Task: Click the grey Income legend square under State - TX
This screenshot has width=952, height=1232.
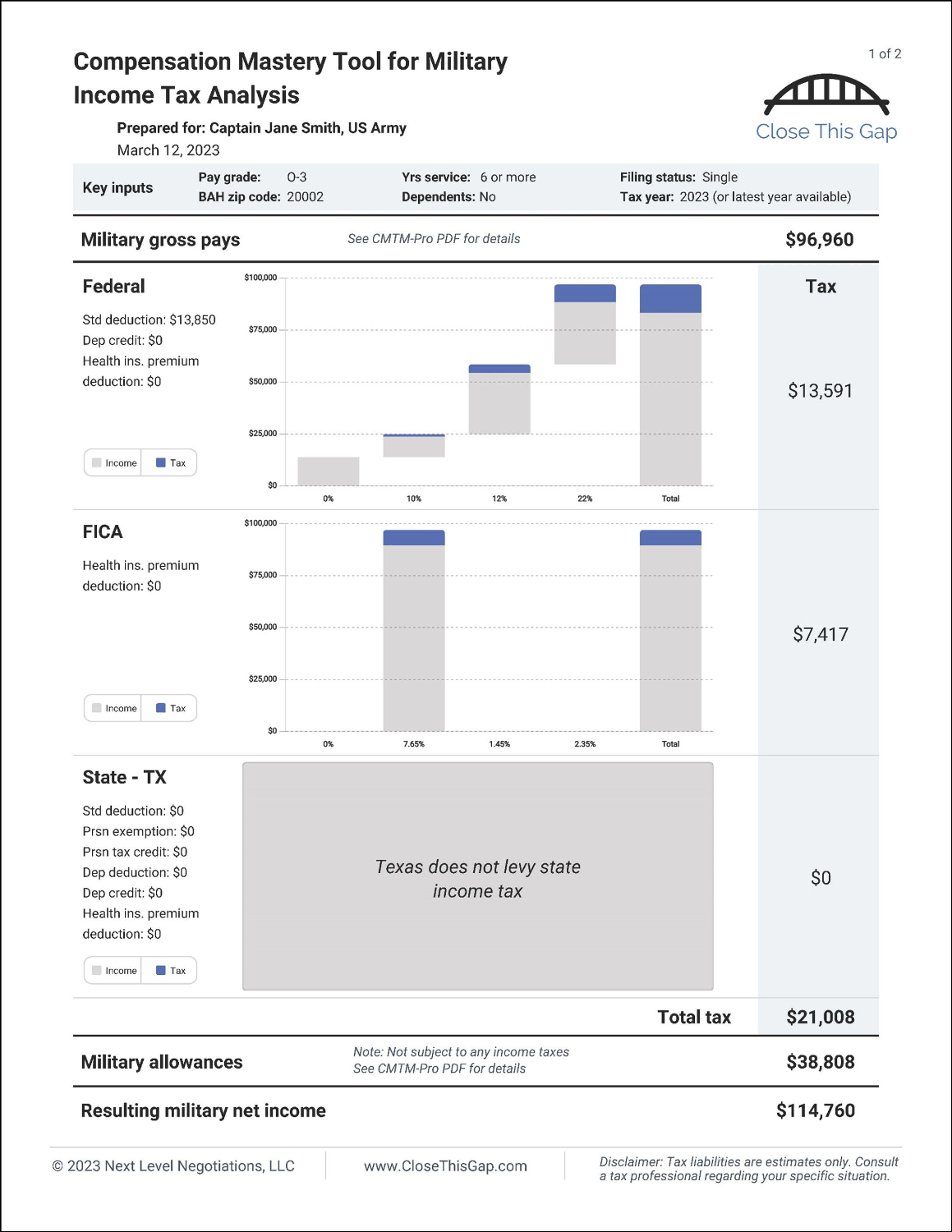Action: [x=97, y=970]
